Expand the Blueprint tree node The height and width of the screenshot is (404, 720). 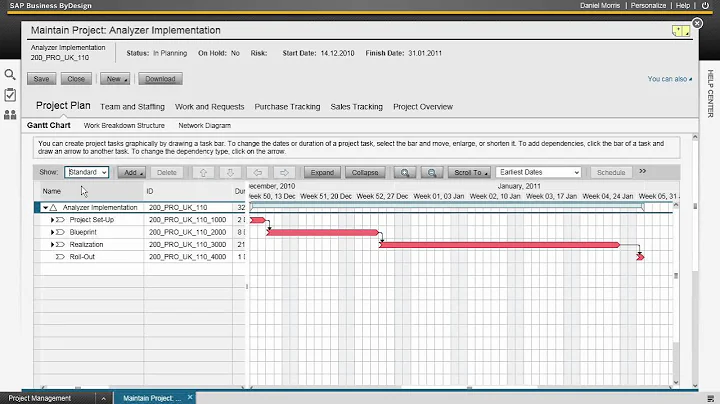[52, 232]
